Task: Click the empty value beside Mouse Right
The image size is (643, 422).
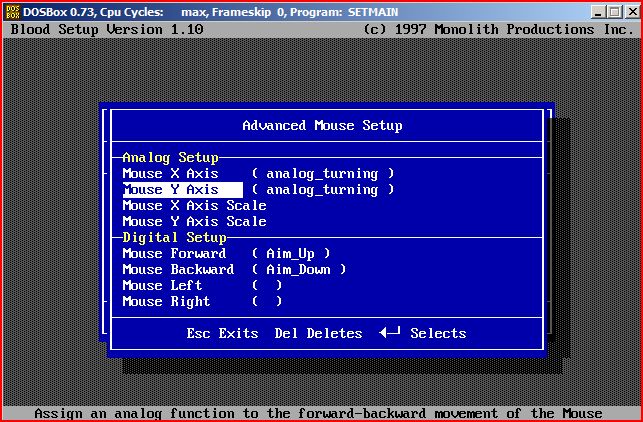Action: (x=267, y=301)
